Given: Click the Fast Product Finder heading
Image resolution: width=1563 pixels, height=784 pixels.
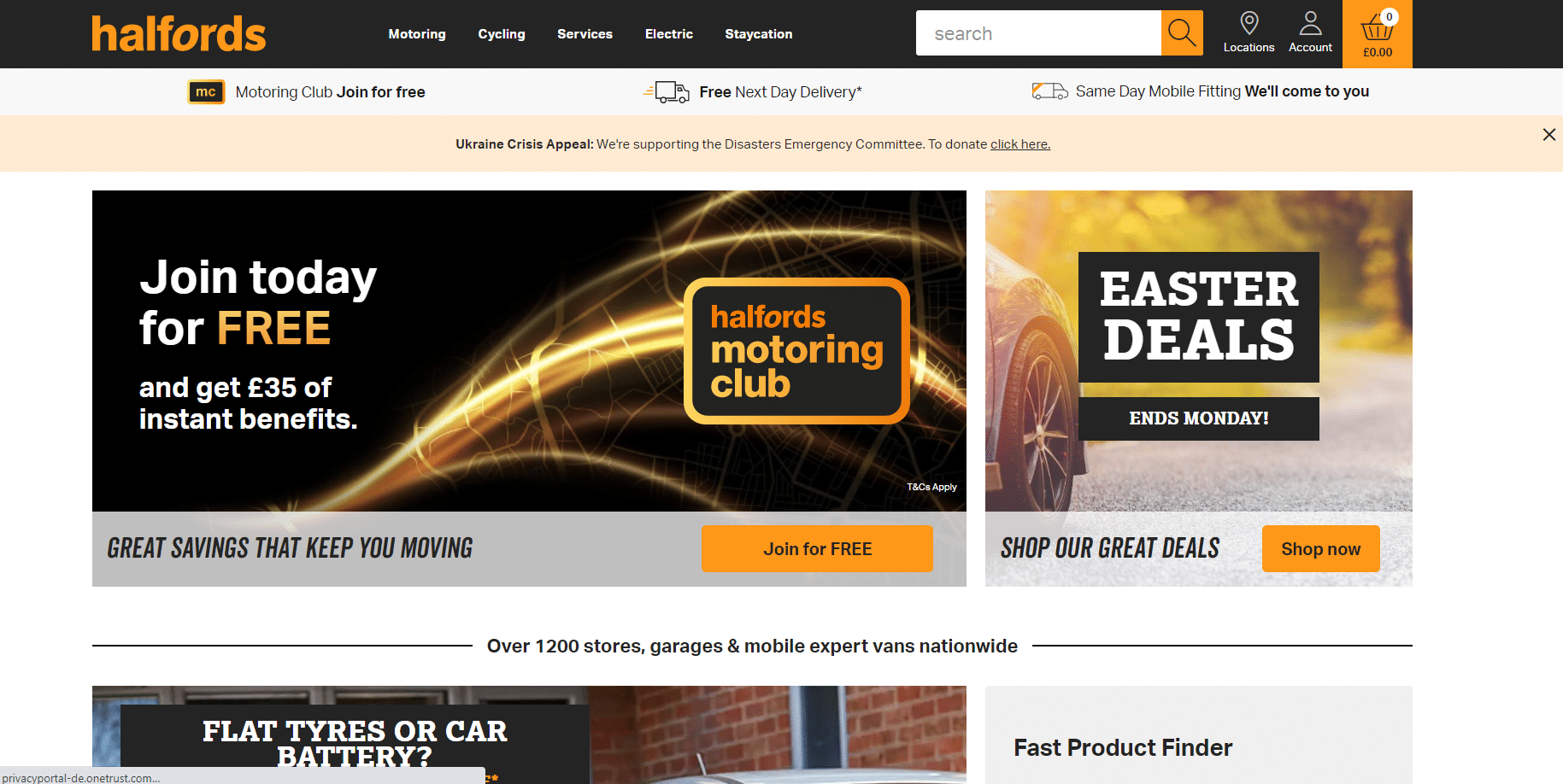Looking at the screenshot, I should (1123, 748).
